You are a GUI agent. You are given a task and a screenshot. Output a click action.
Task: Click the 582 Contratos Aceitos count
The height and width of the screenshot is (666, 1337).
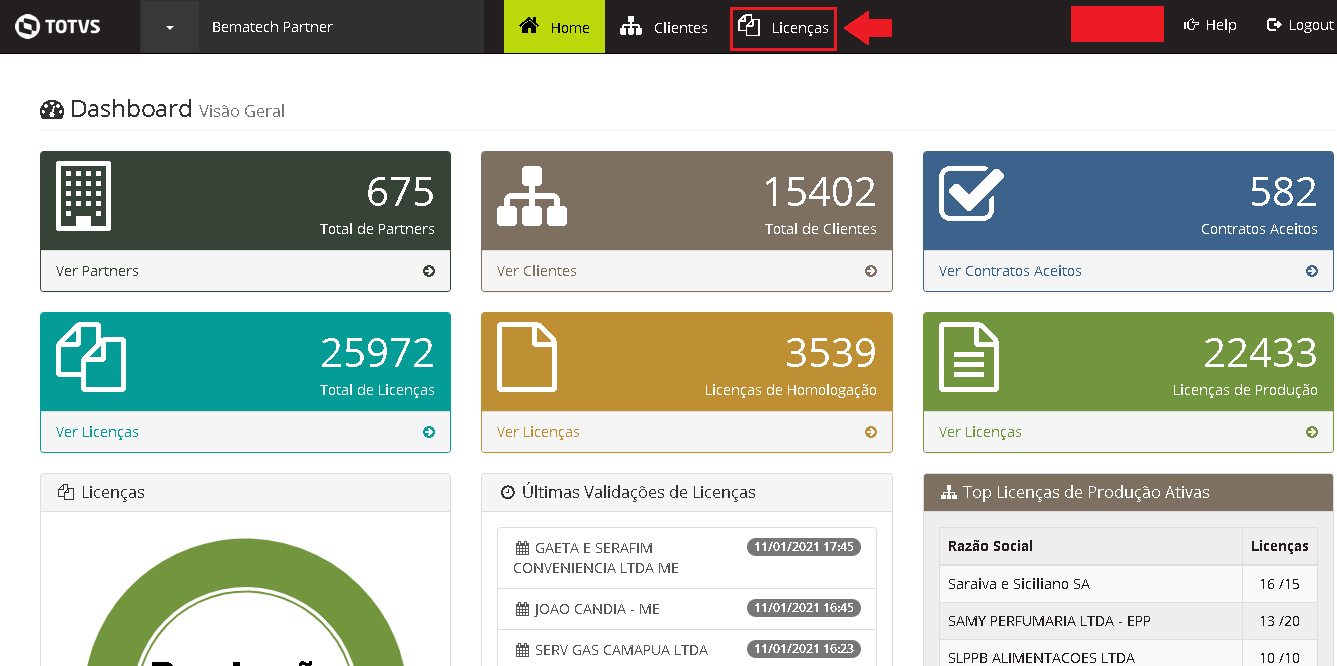click(1284, 191)
